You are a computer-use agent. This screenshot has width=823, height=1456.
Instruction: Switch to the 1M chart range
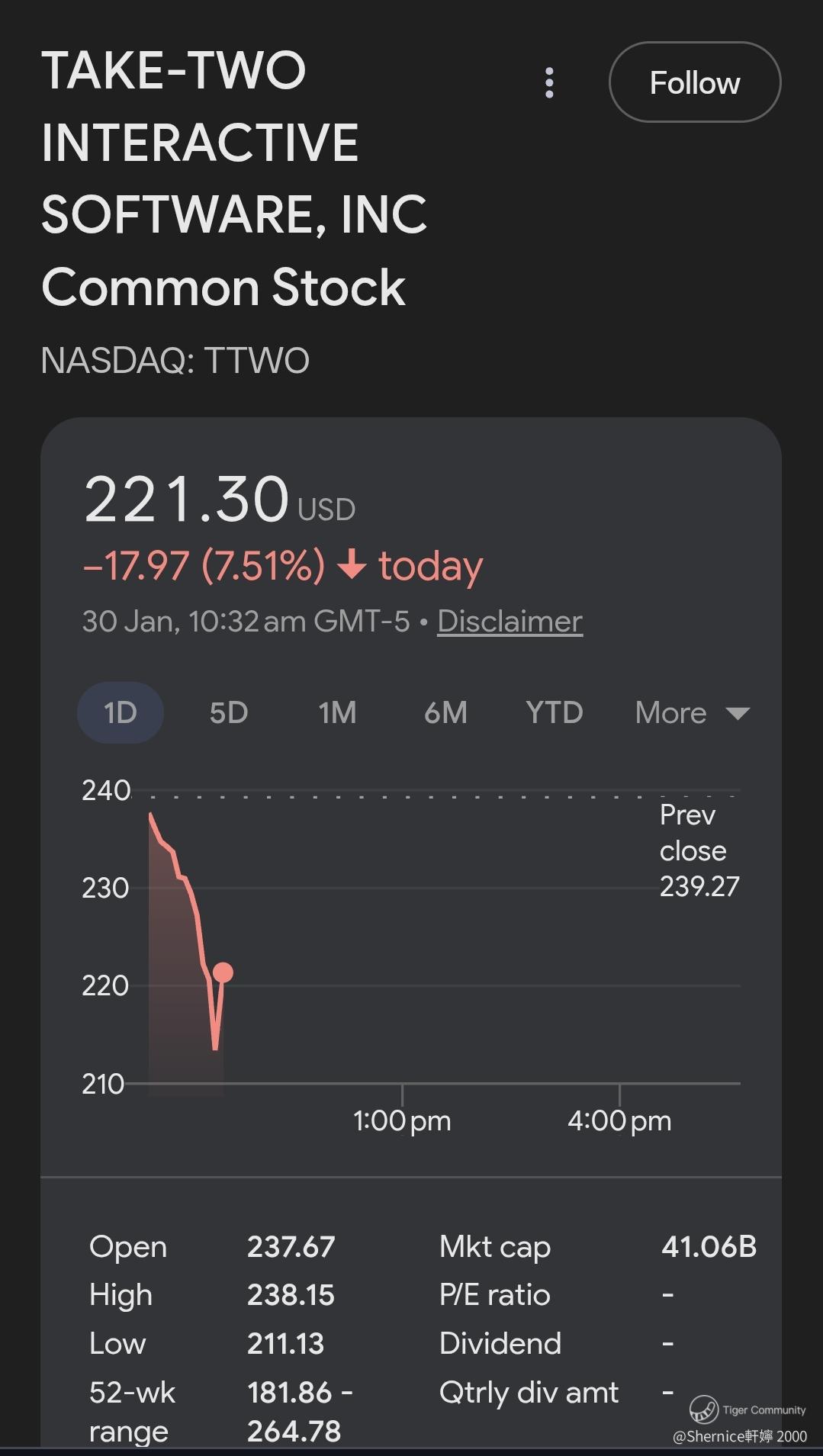pyautogui.click(x=337, y=713)
